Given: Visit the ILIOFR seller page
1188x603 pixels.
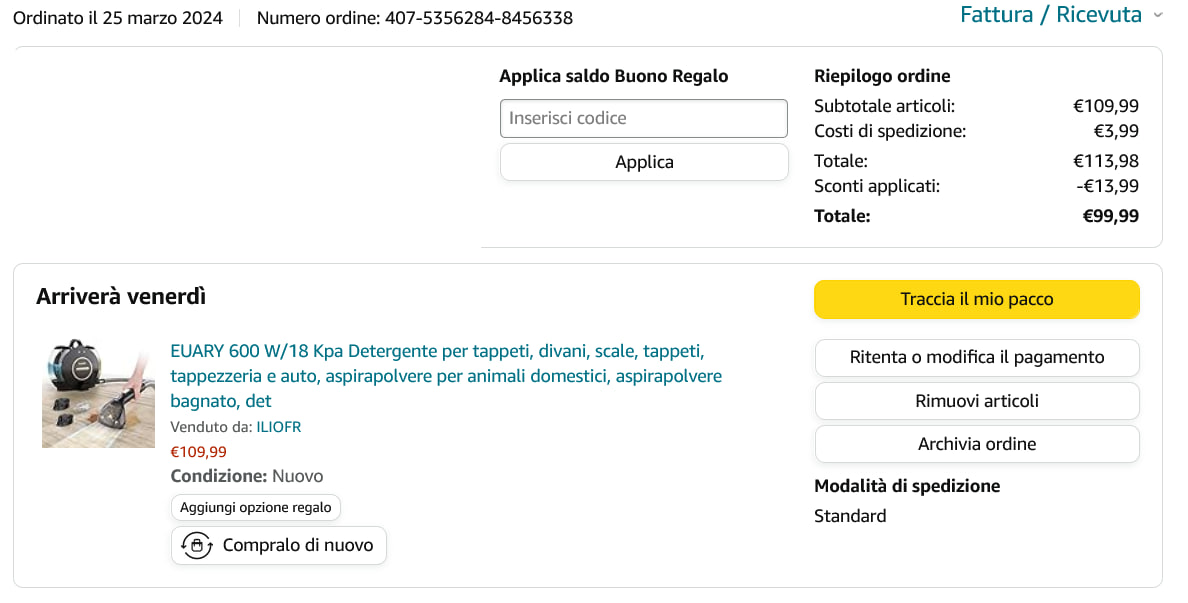Looking at the screenshot, I should click(x=278, y=427).
